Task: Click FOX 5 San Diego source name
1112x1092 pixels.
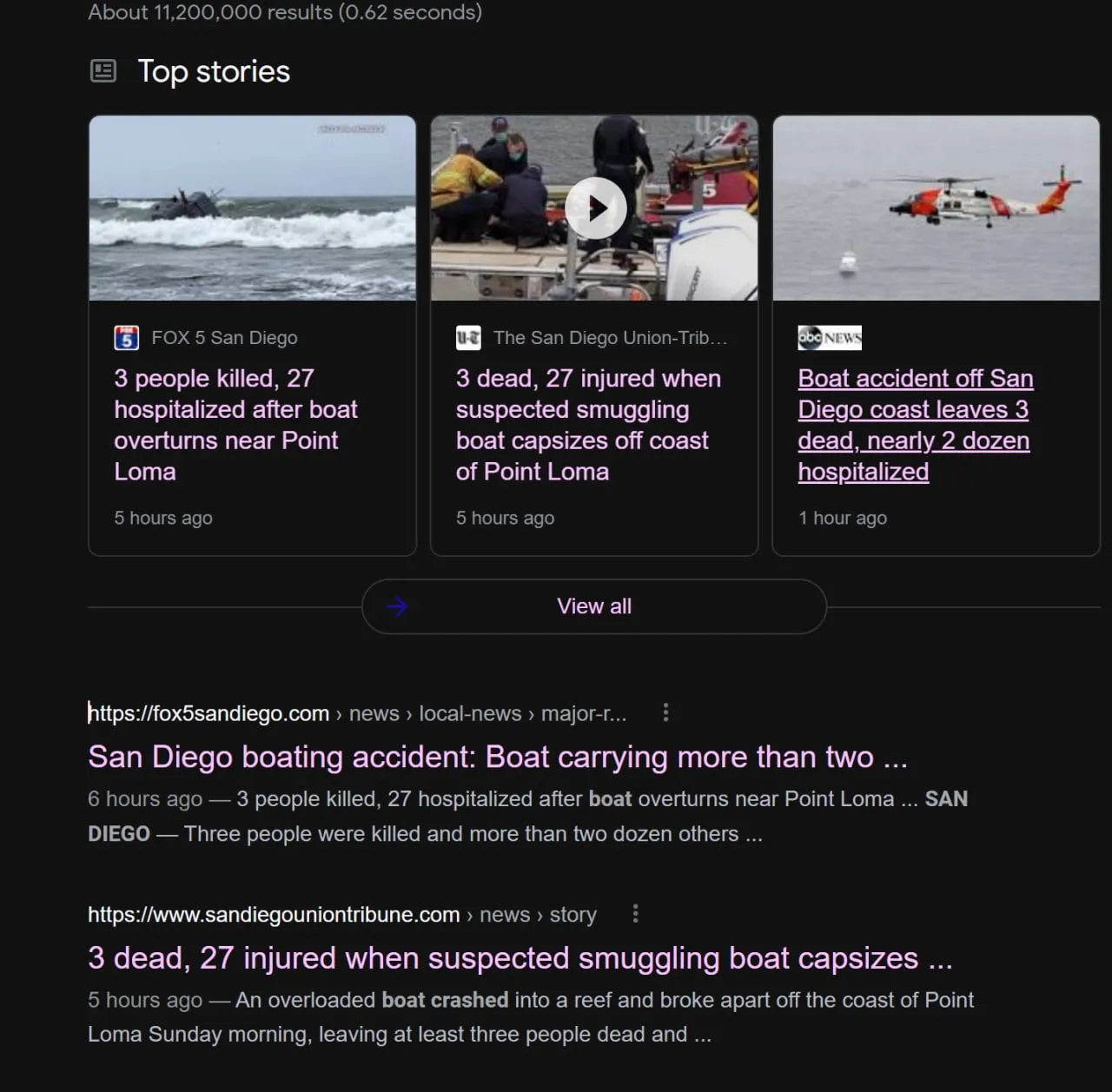Action: [224, 338]
